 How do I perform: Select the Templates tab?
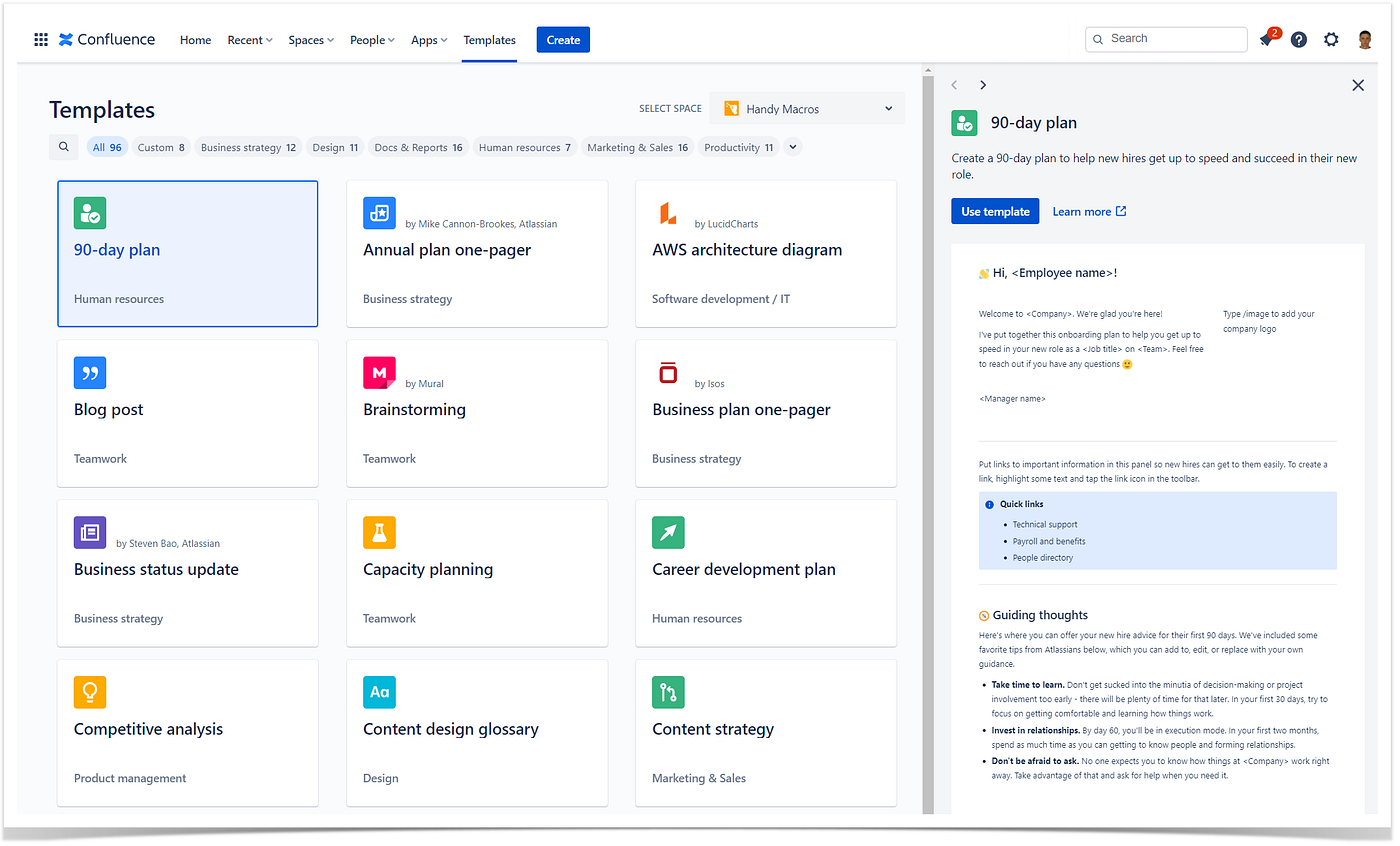coord(489,40)
